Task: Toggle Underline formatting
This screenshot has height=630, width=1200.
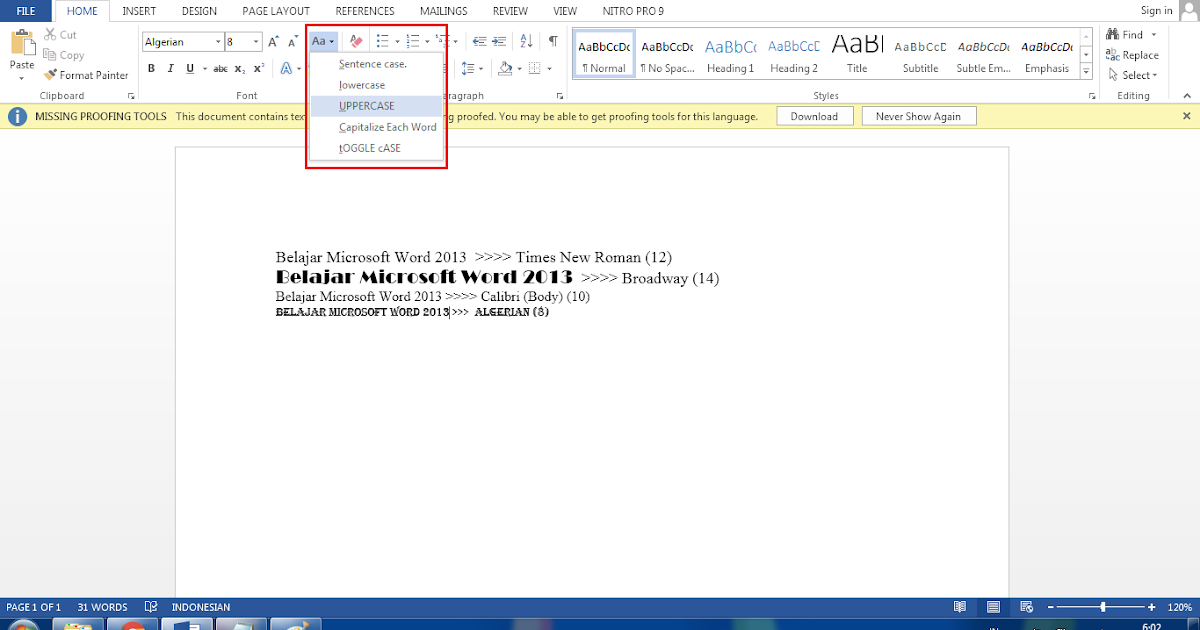Action: point(188,69)
